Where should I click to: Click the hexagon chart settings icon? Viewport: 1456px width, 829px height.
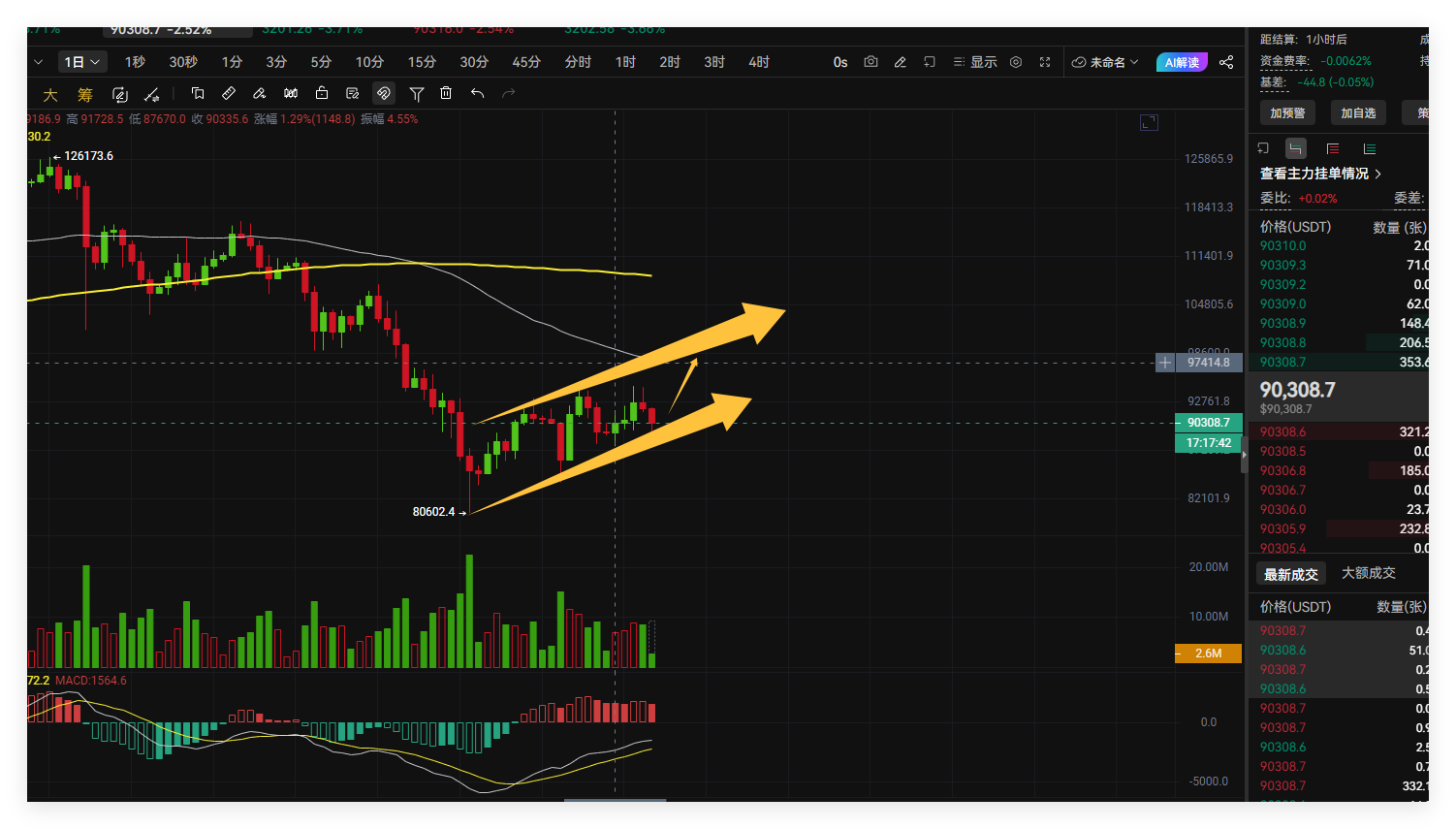click(1016, 62)
